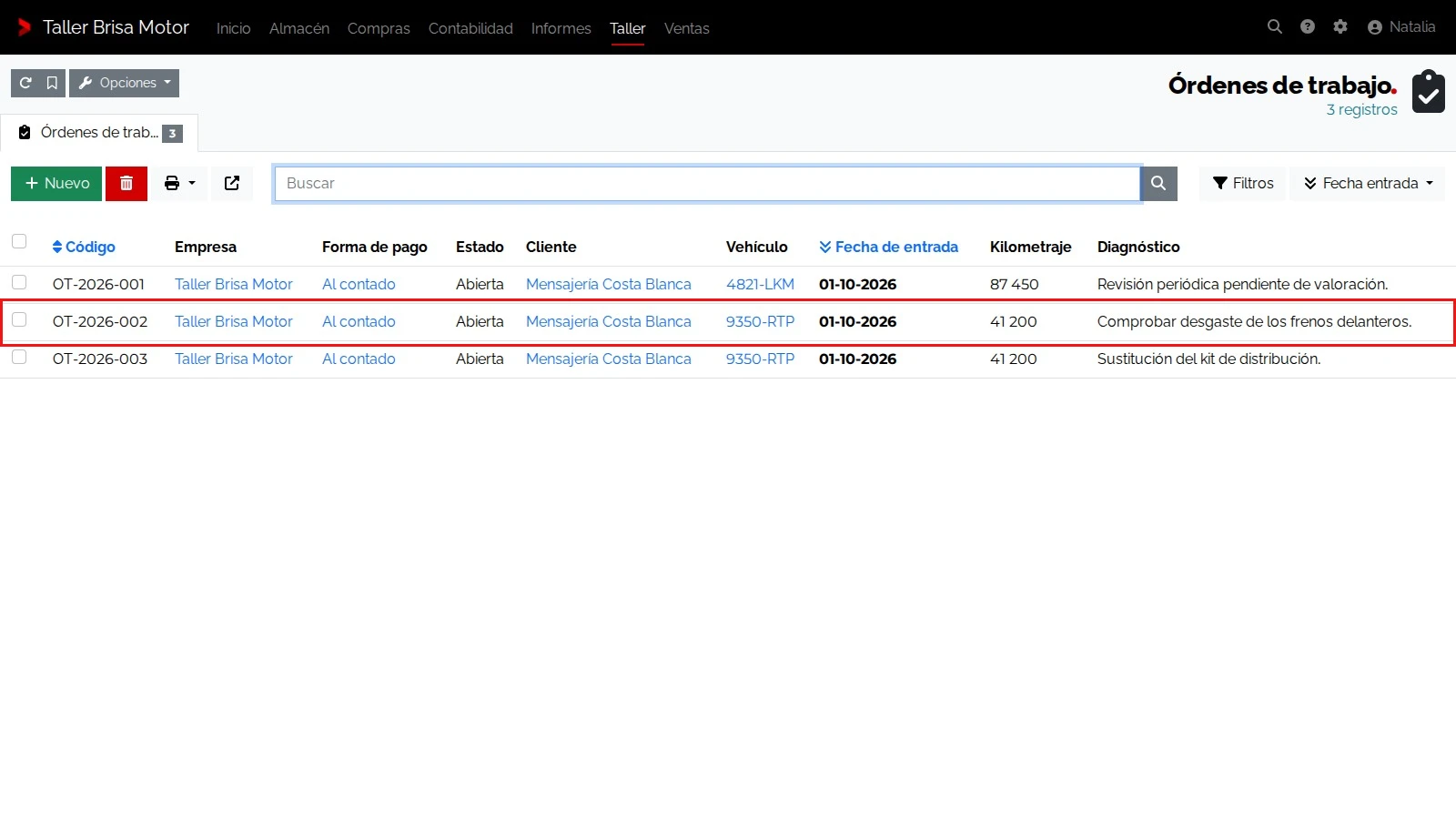1456x819 pixels.
Task: Click diagnosis 'Sustitución del kit de distribución.'
Action: (x=1208, y=359)
